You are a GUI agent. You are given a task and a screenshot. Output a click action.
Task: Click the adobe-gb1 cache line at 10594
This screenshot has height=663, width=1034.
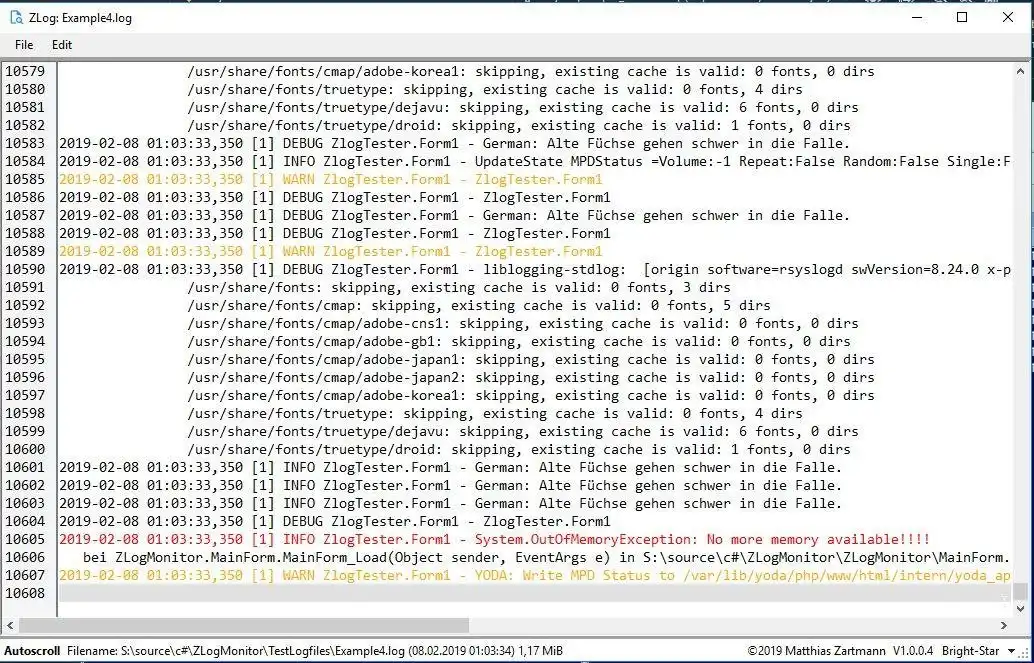tap(519, 342)
